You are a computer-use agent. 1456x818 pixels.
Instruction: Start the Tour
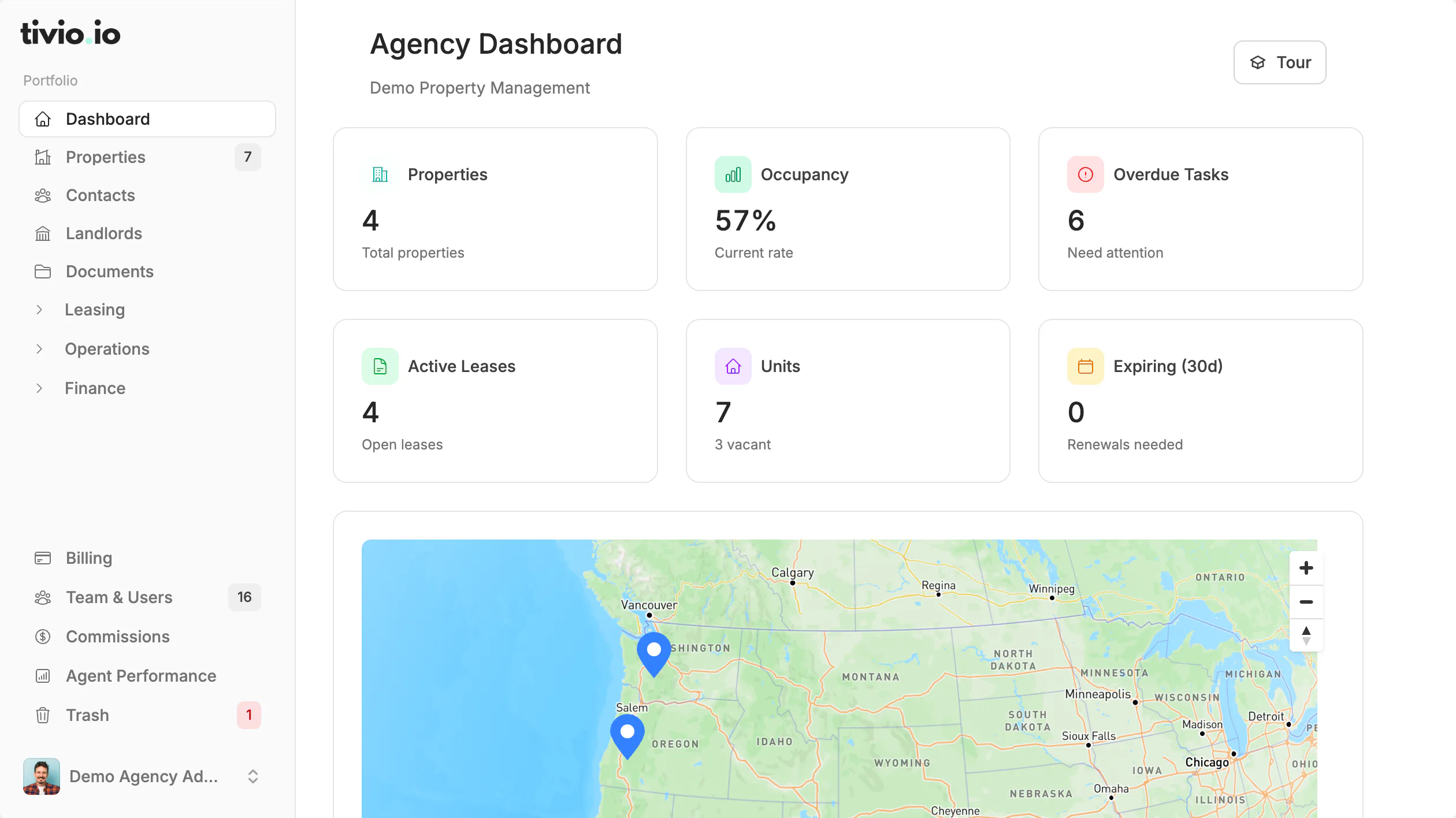(1280, 62)
